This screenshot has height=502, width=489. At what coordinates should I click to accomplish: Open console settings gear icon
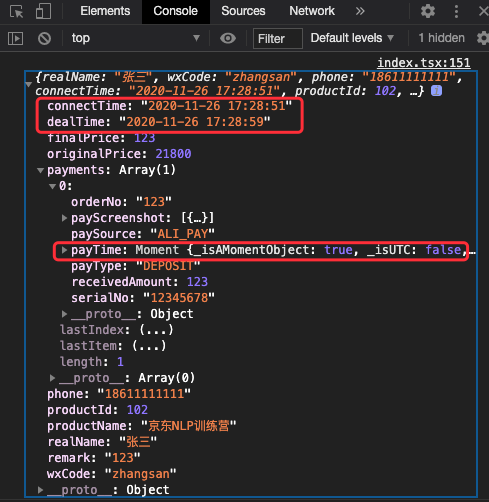[x=482, y=38]
